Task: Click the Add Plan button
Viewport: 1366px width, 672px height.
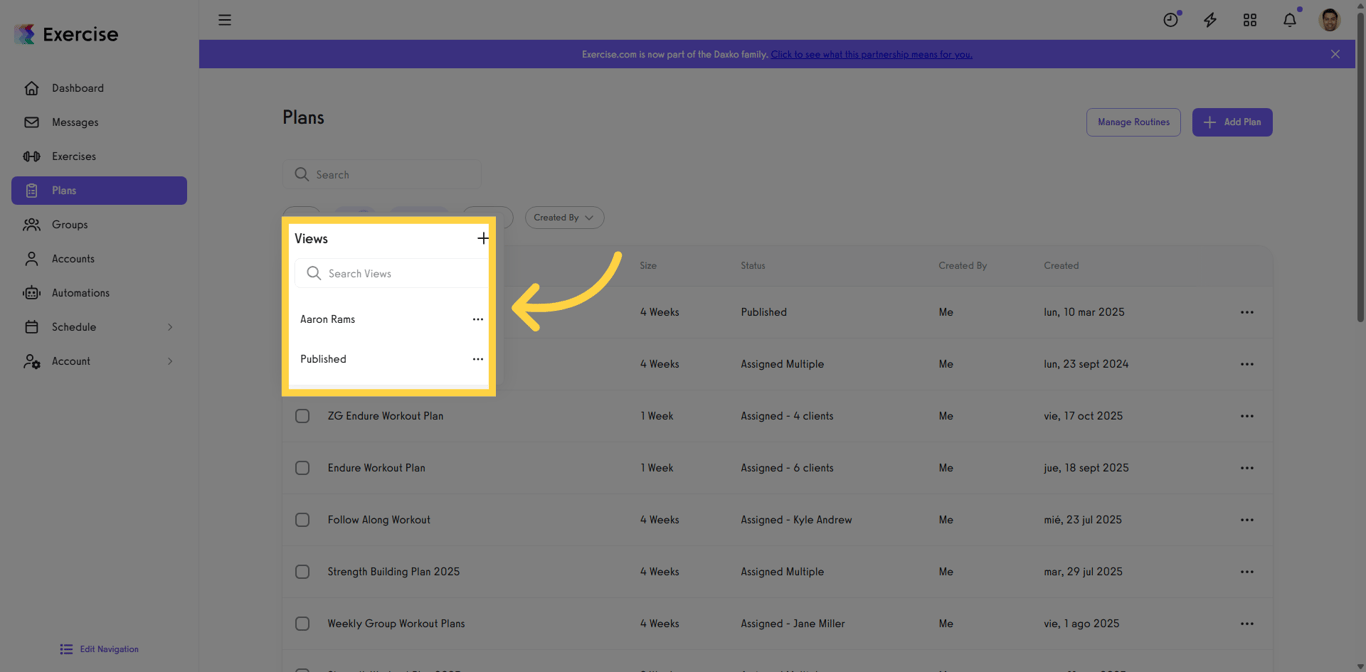Action: [1232, 121]
